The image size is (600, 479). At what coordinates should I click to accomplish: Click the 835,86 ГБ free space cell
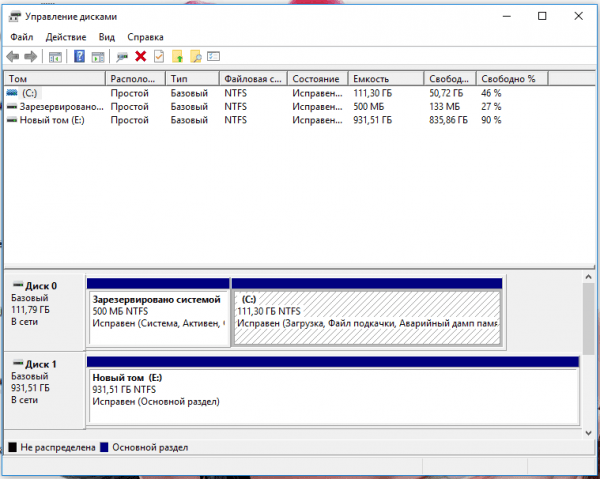[448, 120]
